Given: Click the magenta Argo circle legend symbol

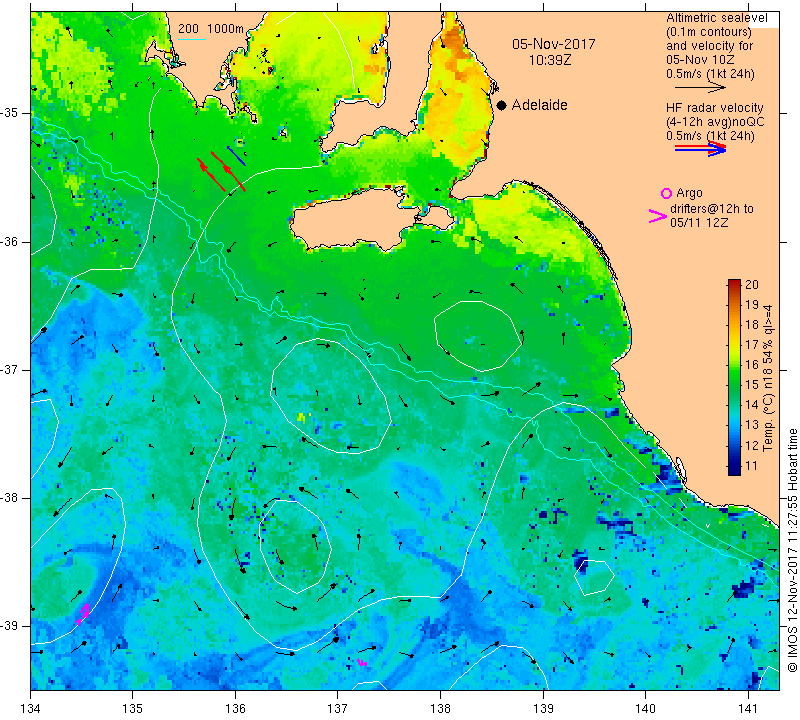Looking at the screenshot, I should [x=666, y=193].
